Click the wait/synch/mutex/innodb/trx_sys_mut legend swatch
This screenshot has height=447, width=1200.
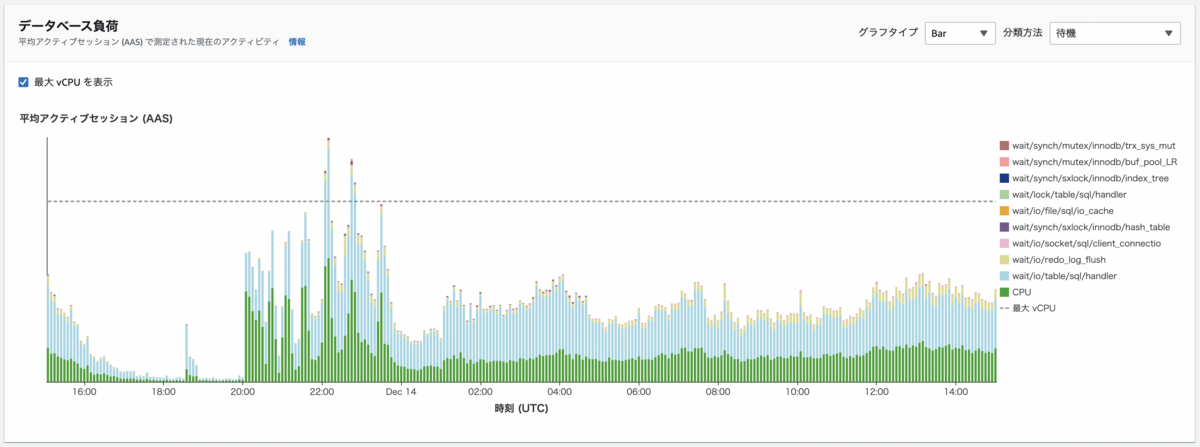[1004, 145]
